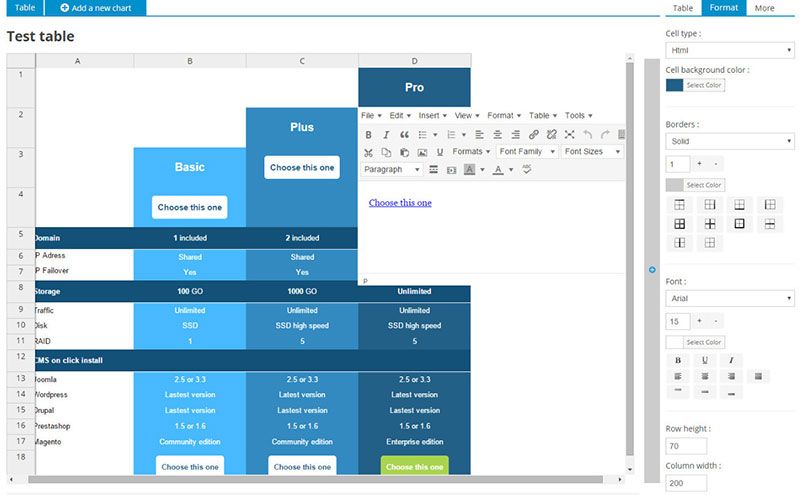Open the Font Family dropdown
This screenshot has width=800, height=495.
point(527,152)
